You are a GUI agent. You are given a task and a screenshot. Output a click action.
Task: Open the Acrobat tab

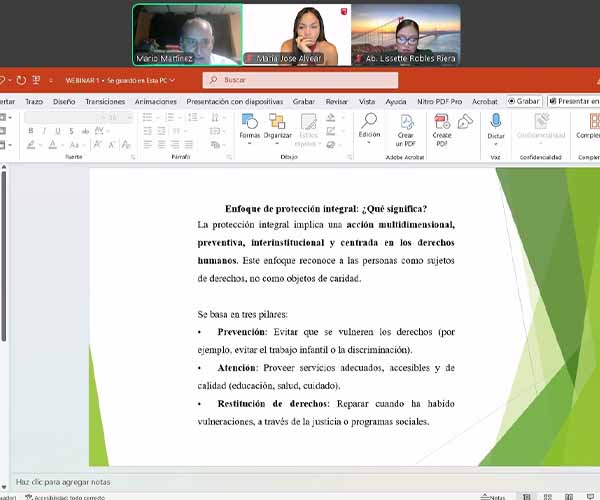(484, 101)
